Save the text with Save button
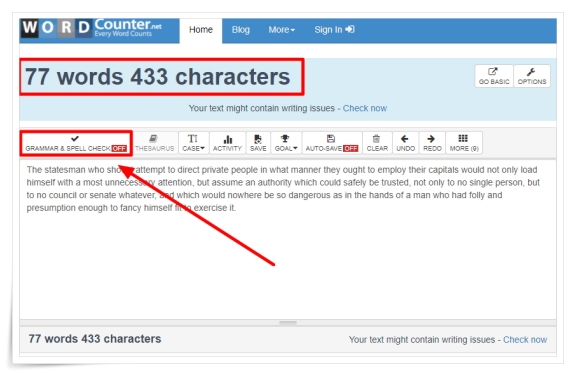This screenshot has height=376, width=576. (258, 143)
